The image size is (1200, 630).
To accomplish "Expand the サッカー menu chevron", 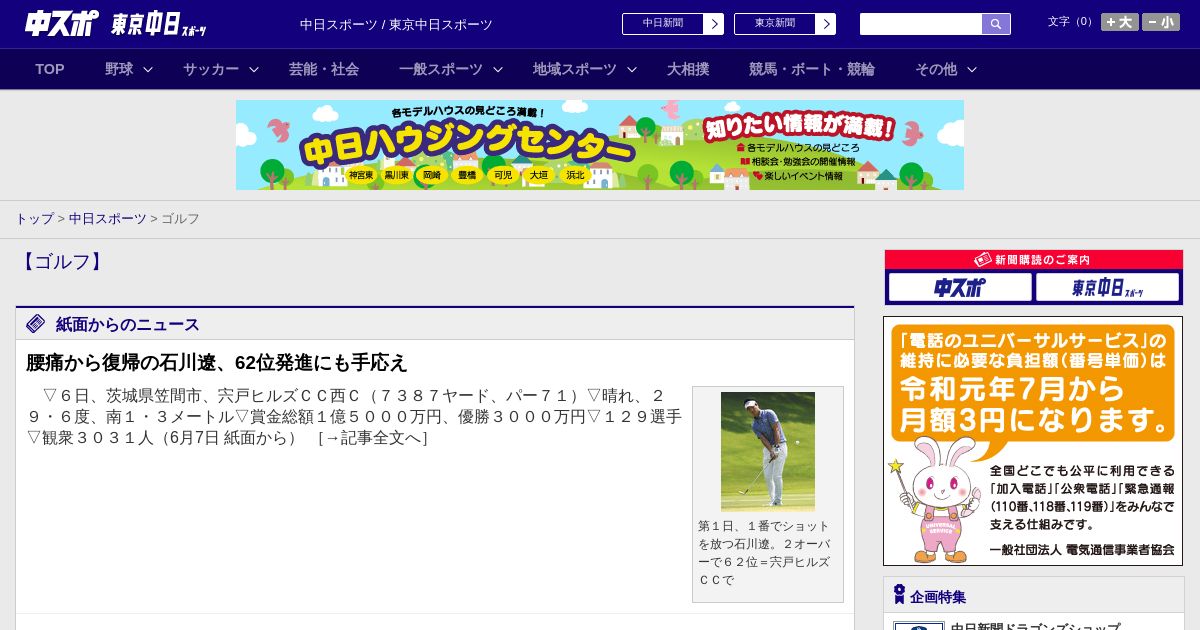I will (x=254, y=70).
